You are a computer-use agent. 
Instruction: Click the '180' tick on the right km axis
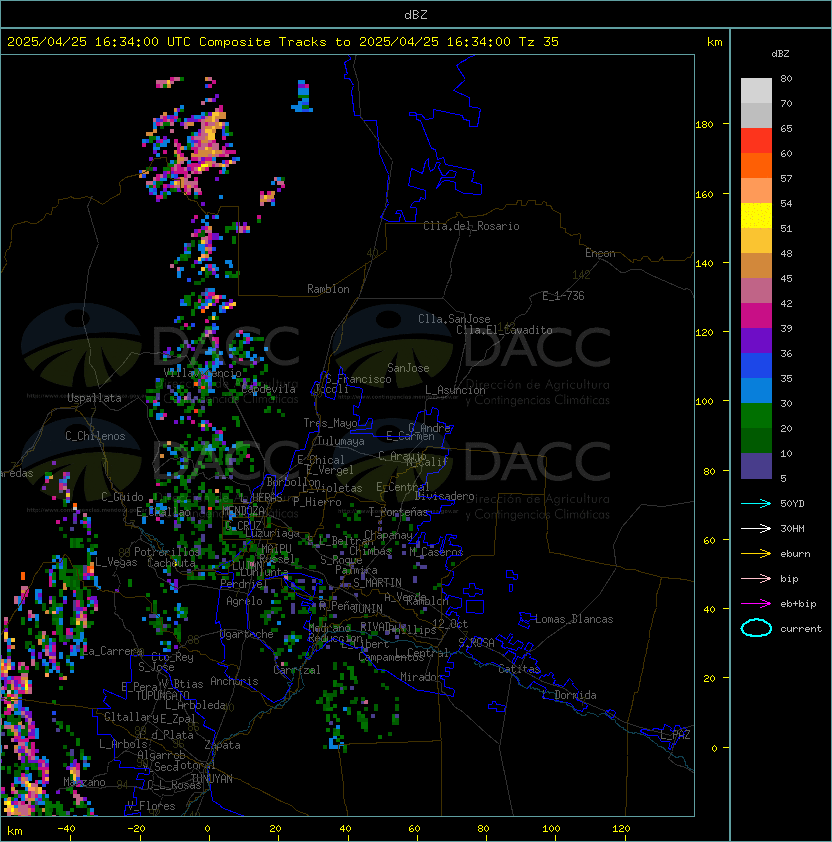pos(704,125)
